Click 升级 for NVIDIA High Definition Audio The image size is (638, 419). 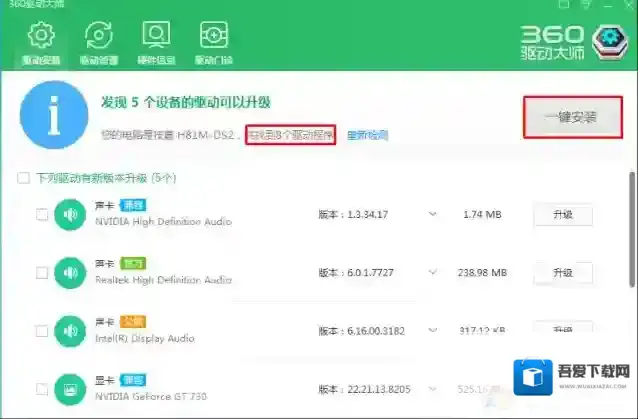coord(563,214)
